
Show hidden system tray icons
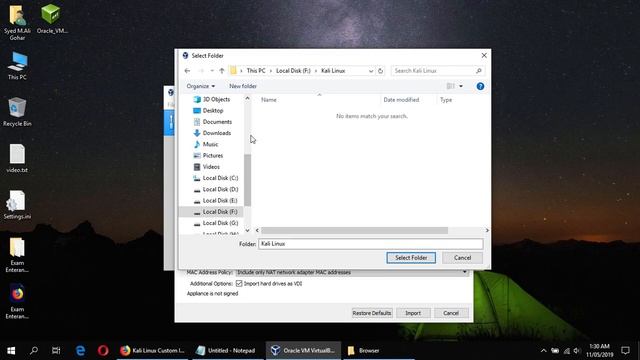tap(543, 351)
